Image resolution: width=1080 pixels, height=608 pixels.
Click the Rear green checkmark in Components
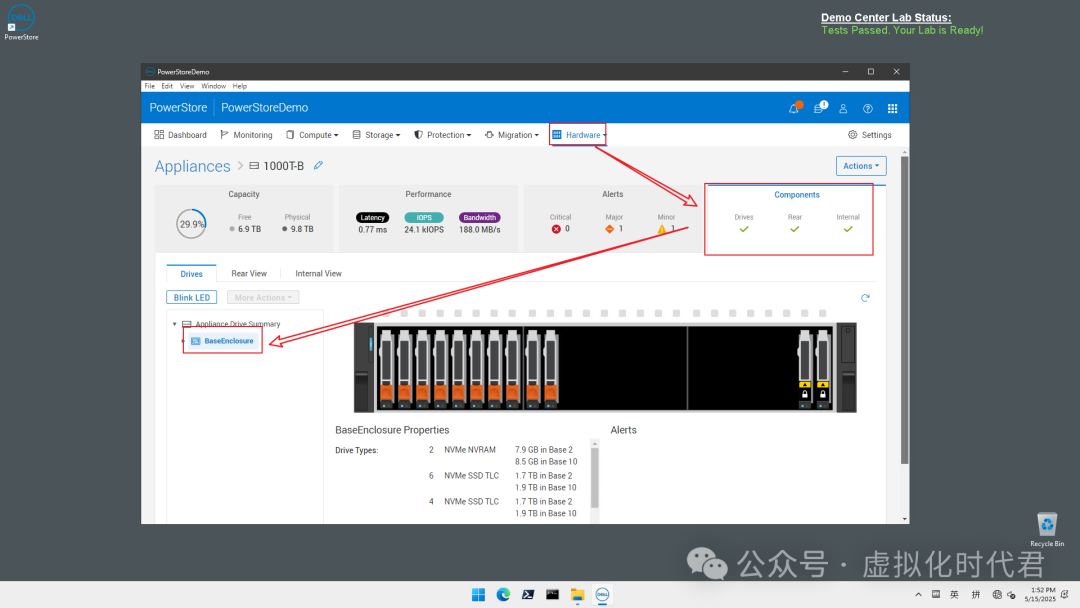[795, 229]
